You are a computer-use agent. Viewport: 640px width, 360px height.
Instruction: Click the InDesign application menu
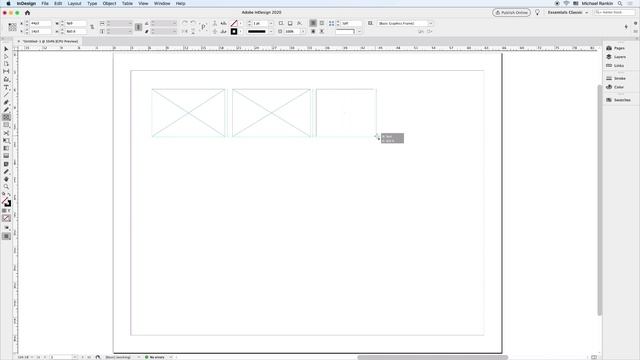[x=26, y=3]
